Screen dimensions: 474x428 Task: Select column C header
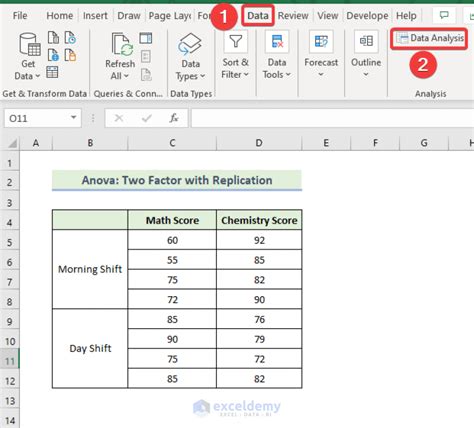[x=172, y=143]
